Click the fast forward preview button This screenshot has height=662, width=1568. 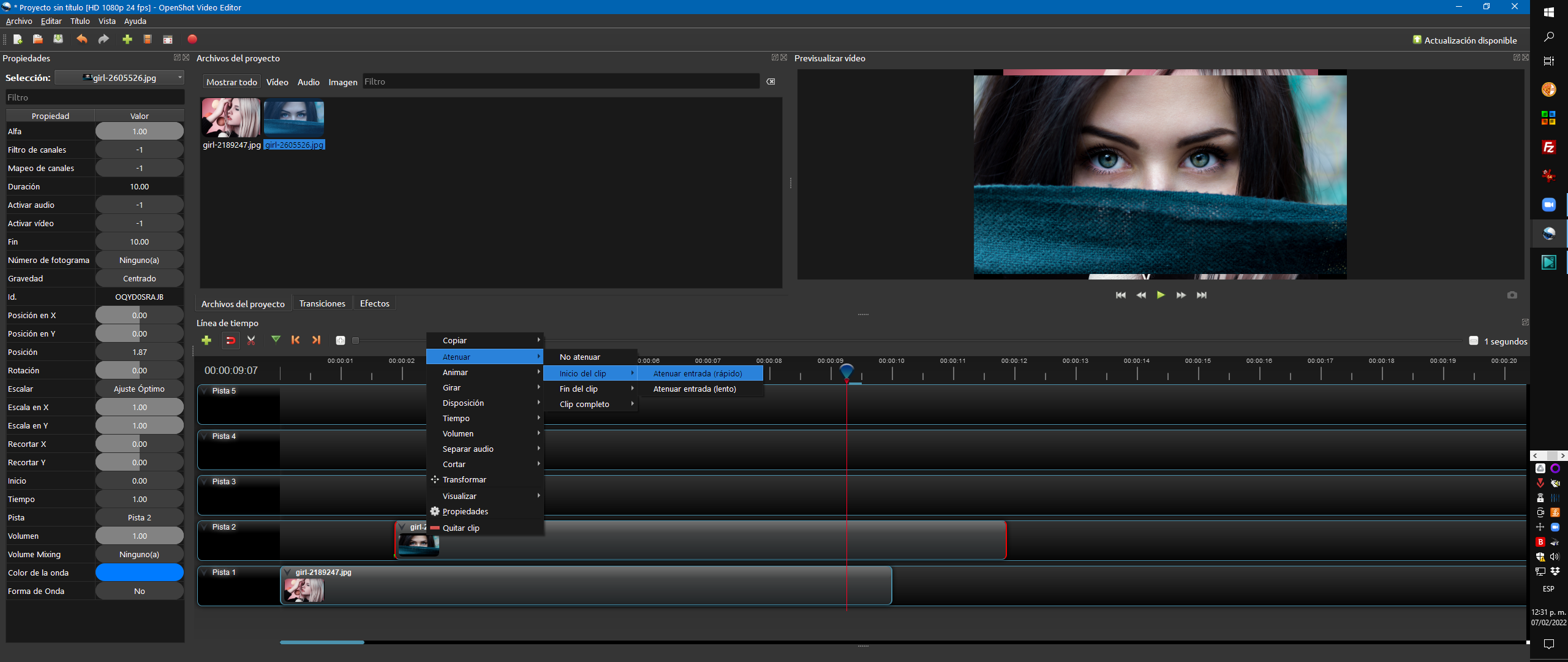coord(1181,295)
